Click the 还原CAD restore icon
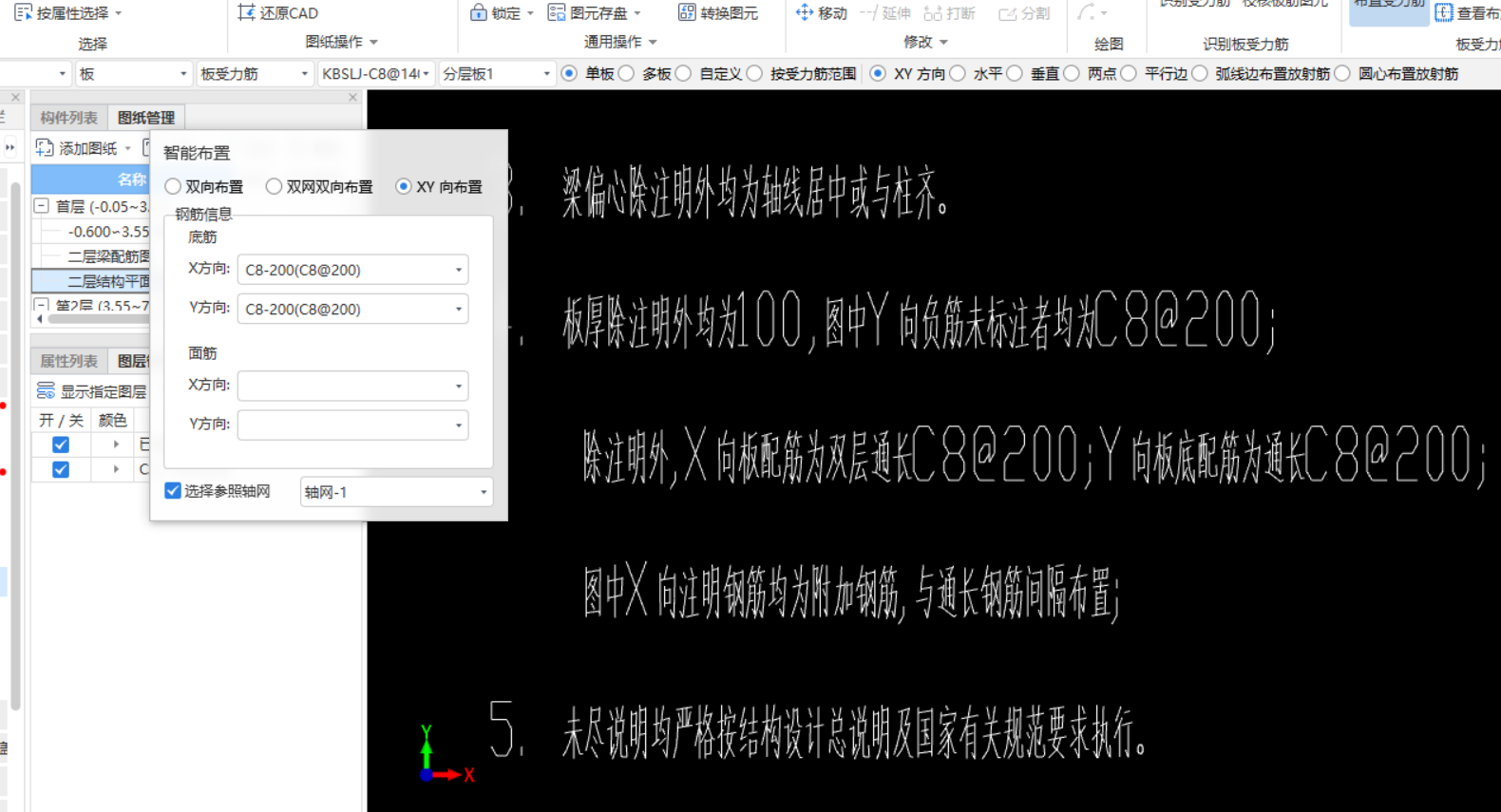Viewport: 1501px width, 812px height. [x=246, y=12]
